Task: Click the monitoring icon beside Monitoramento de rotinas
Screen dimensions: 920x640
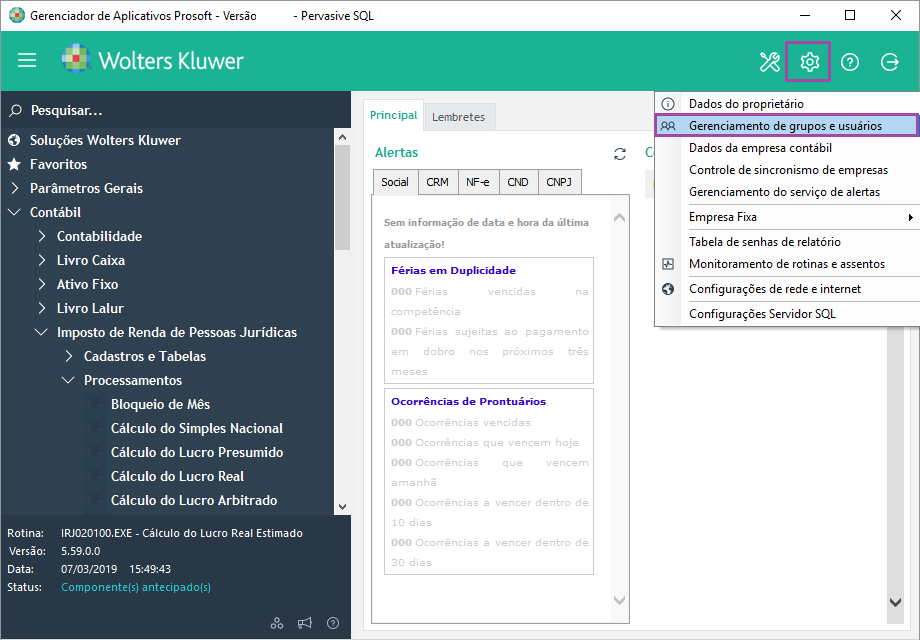Action: pyautogui.click(x=668, y=264)
